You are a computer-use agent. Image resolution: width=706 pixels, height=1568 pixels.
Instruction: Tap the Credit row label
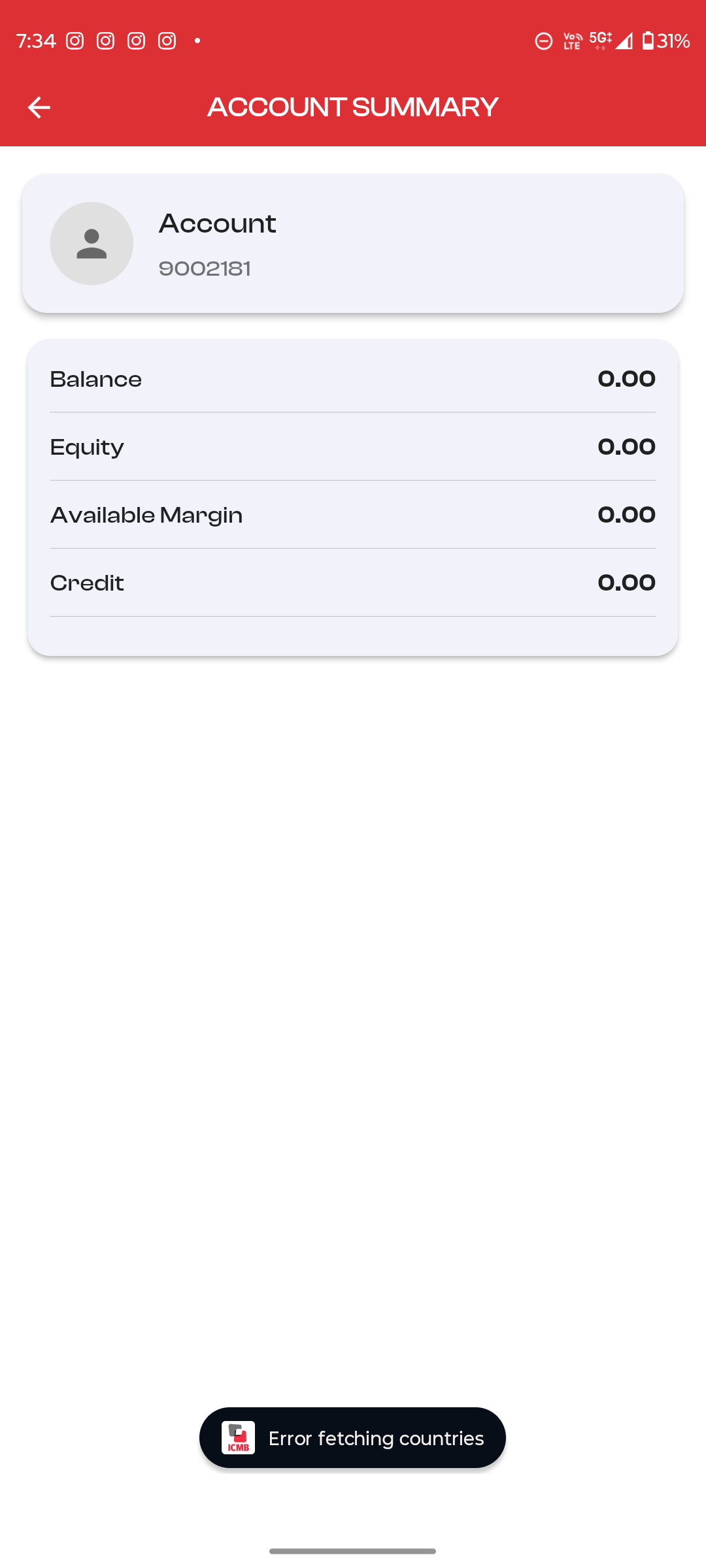87,583
